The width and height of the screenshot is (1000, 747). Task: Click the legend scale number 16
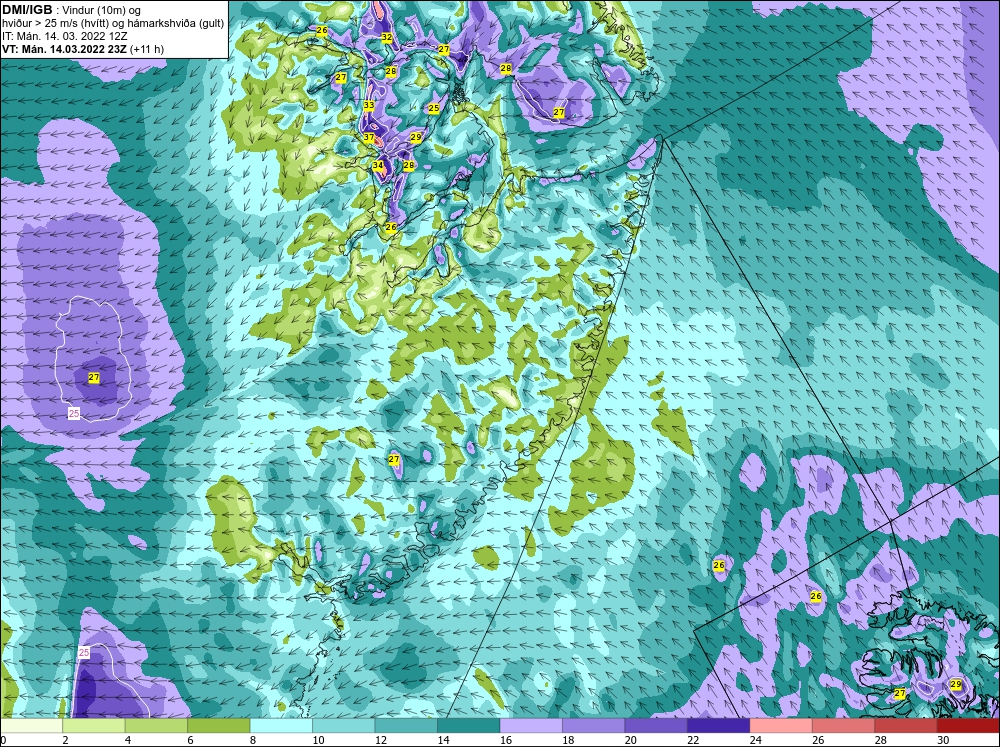(x=506, y=740)
